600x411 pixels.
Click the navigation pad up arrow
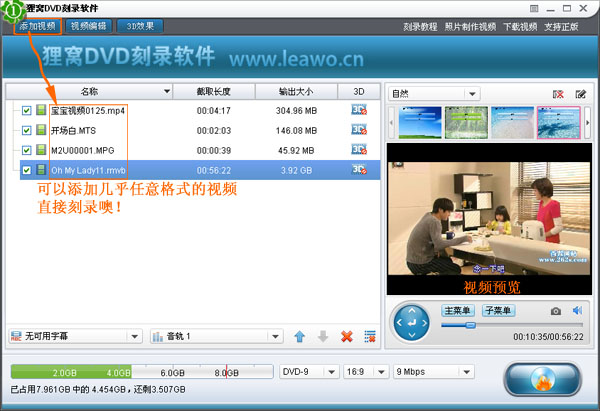[412, 311]
